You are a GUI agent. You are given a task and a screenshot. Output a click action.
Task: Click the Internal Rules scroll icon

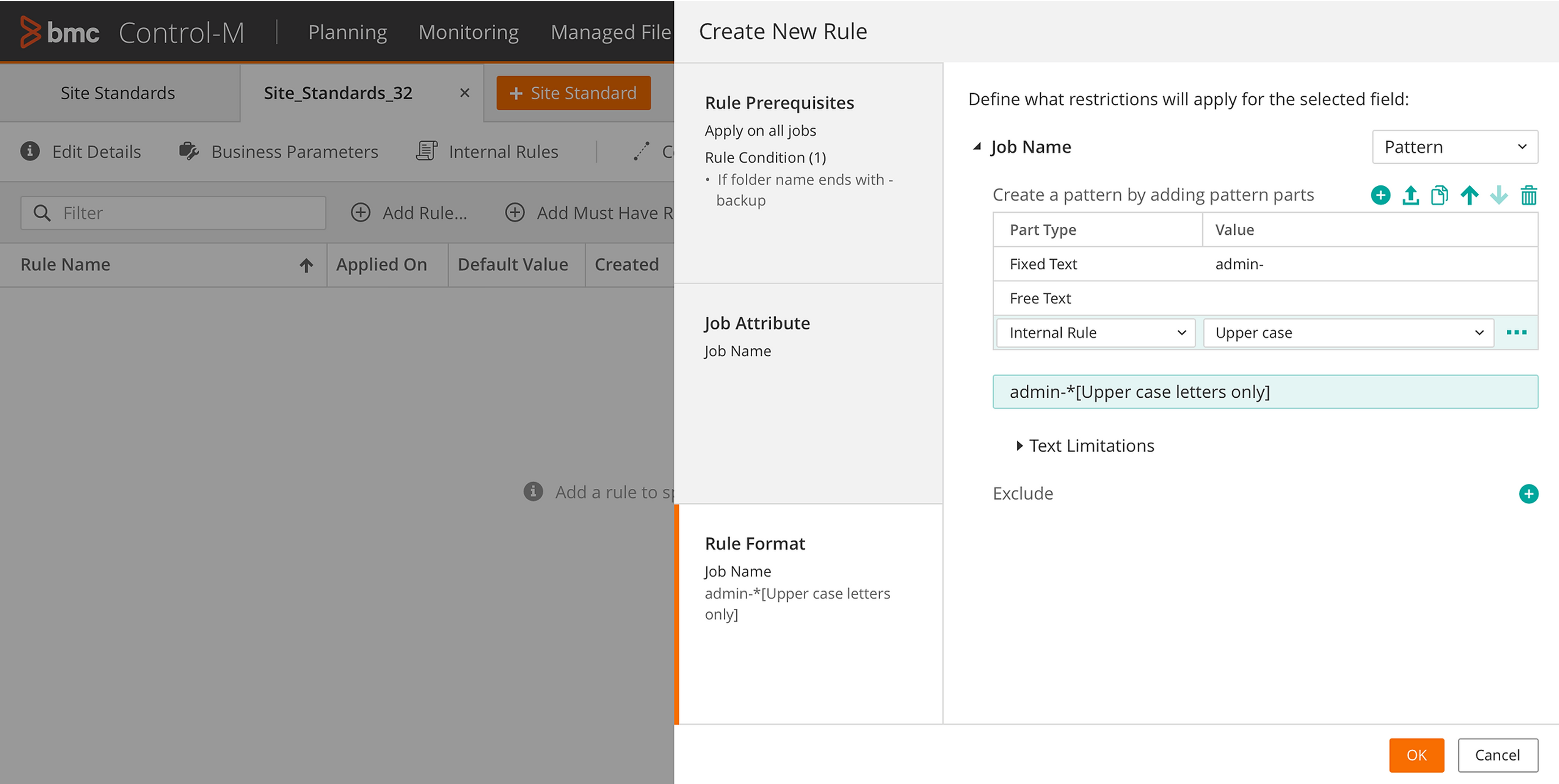(x=427, y=151)
